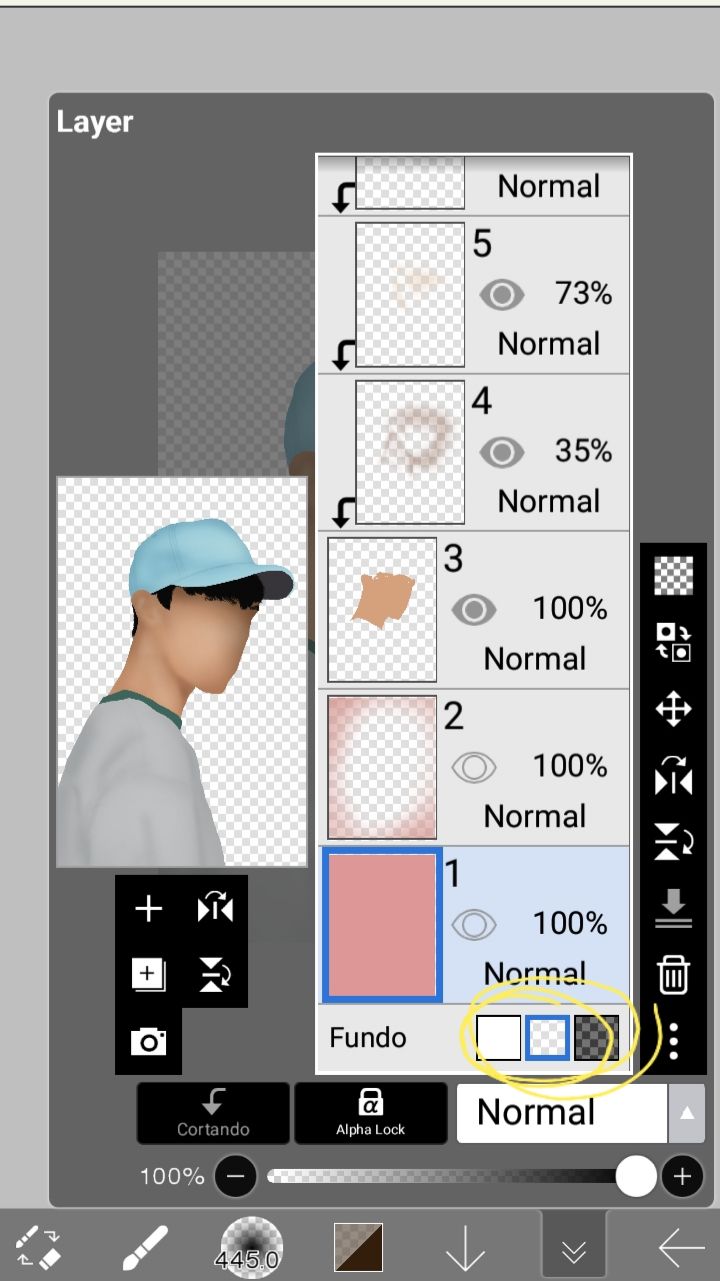Adjust the layer opacity slider handle
Viewport: 720px width, 1281px height.
point(636,1177)
